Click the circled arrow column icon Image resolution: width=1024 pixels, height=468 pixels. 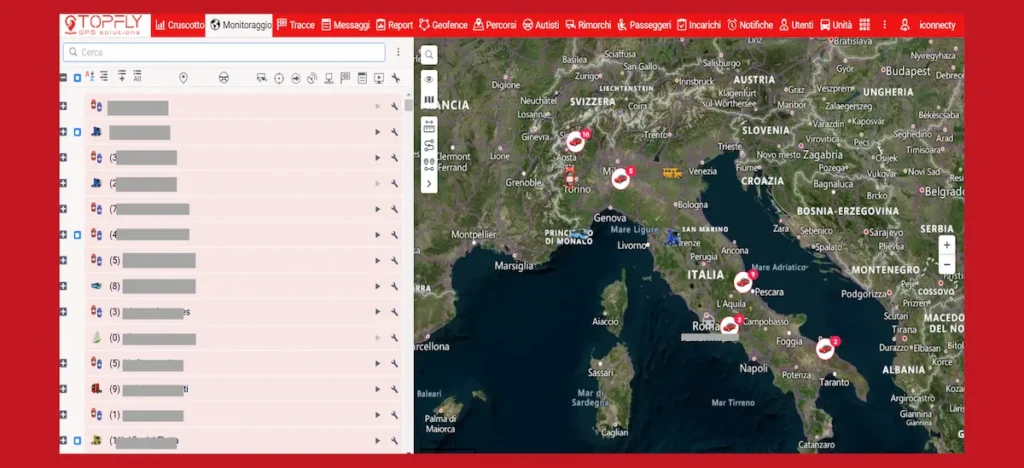296,78
